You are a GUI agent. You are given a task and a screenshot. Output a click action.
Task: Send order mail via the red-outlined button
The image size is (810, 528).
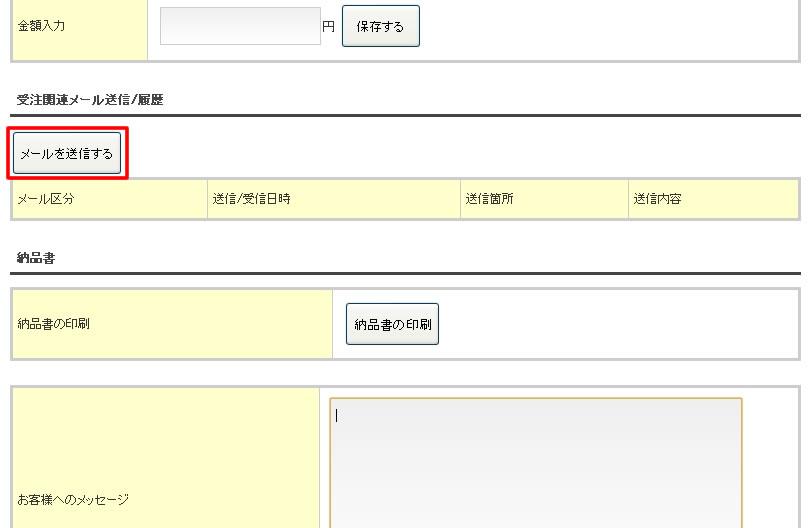67,154
